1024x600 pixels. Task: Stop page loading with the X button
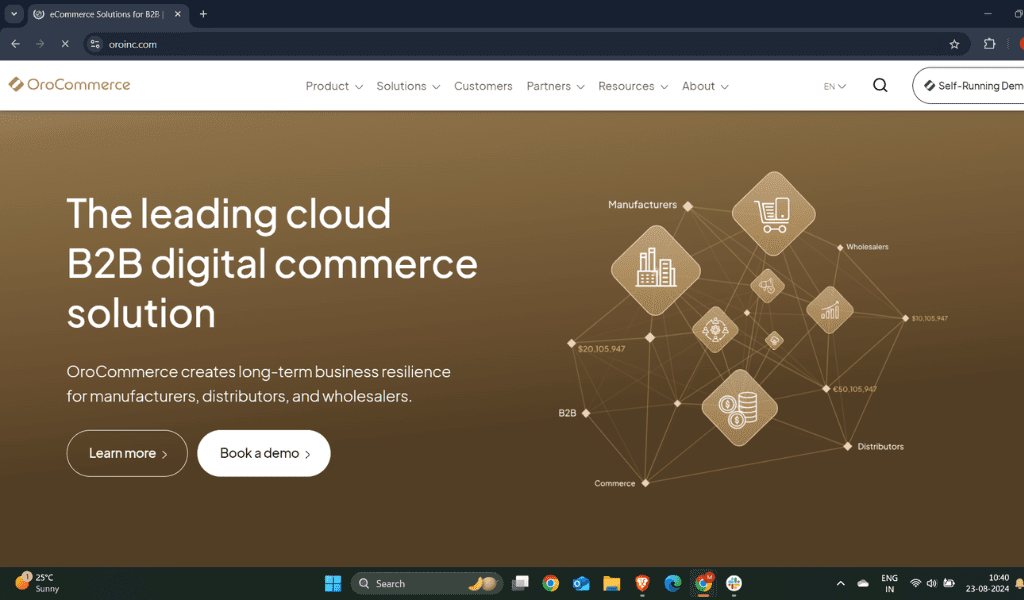pos(65,44)
